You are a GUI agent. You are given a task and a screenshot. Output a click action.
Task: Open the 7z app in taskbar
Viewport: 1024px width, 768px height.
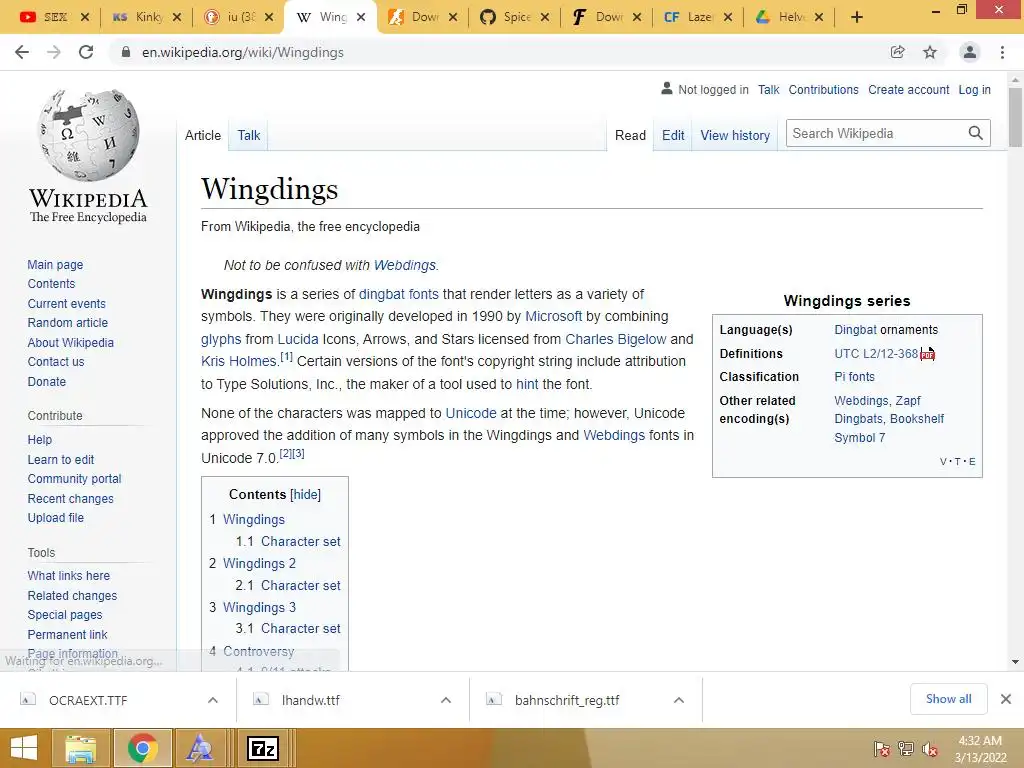263,748
